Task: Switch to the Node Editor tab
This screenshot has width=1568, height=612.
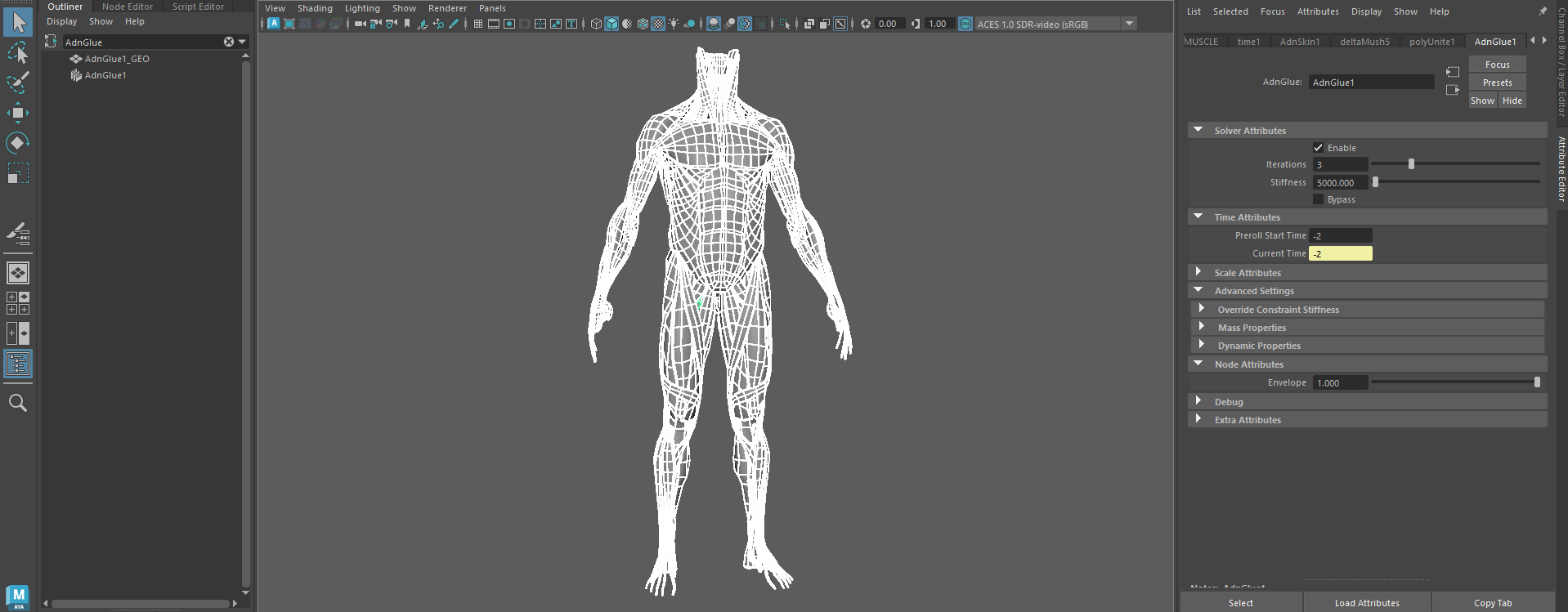Action: tap(127, 7)
